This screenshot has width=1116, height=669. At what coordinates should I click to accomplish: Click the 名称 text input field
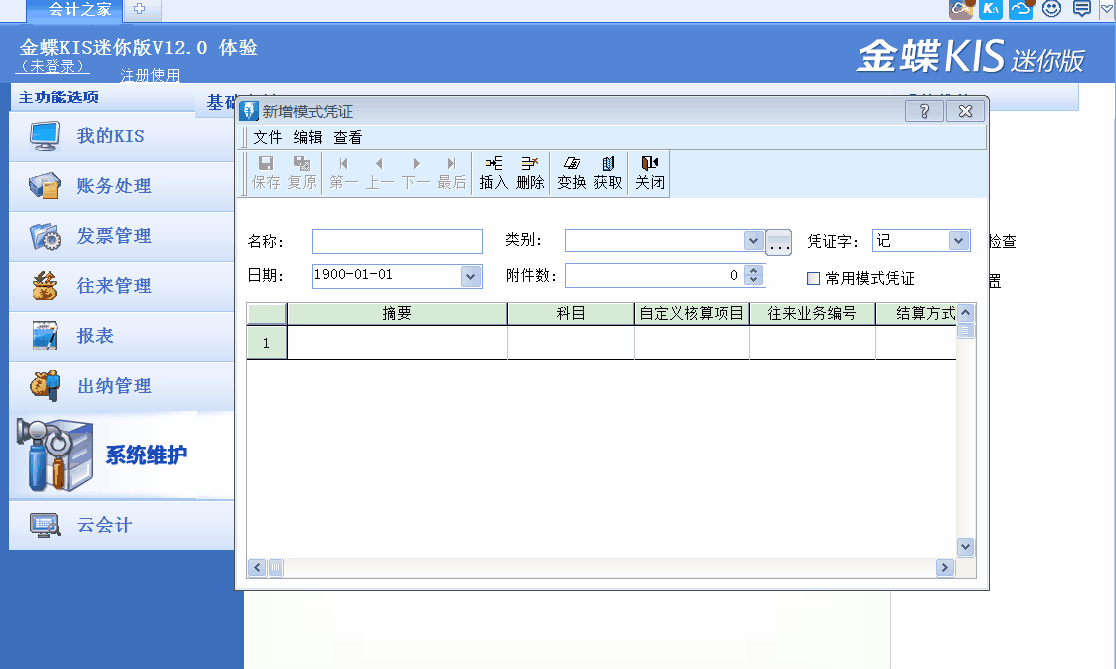coord(397,241)
